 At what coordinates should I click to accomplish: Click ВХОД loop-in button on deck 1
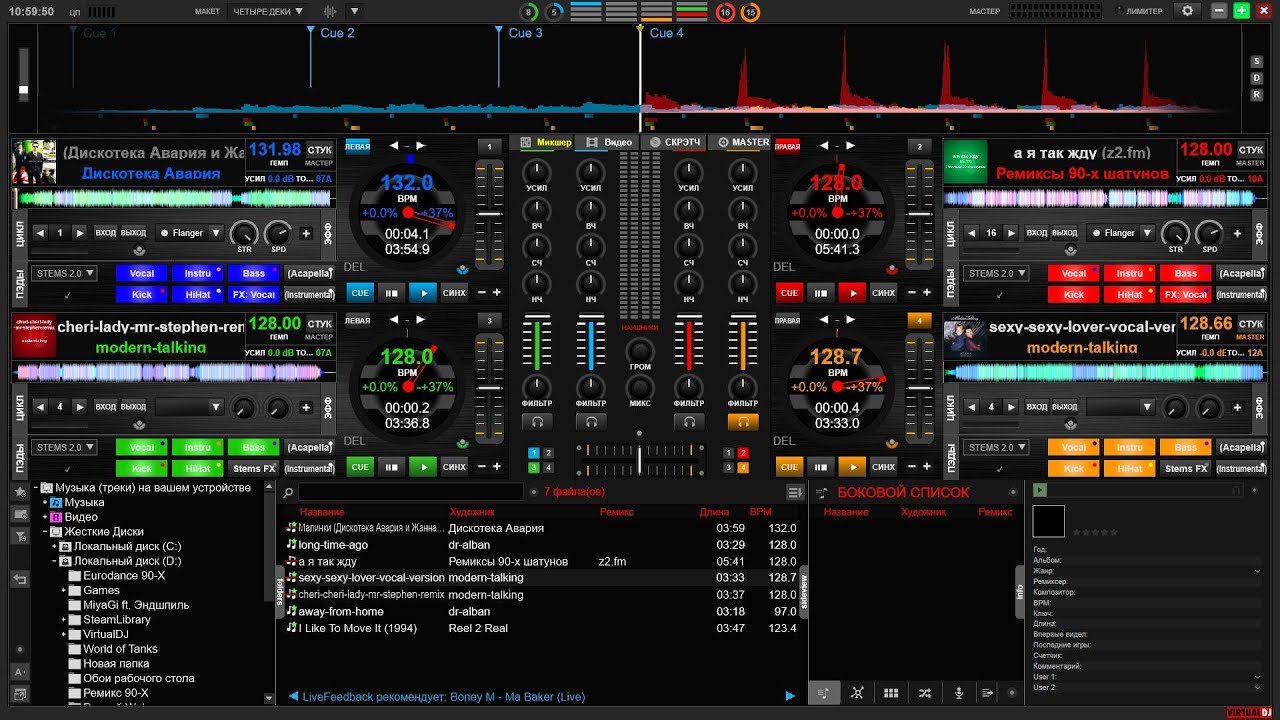click(106, 233)
